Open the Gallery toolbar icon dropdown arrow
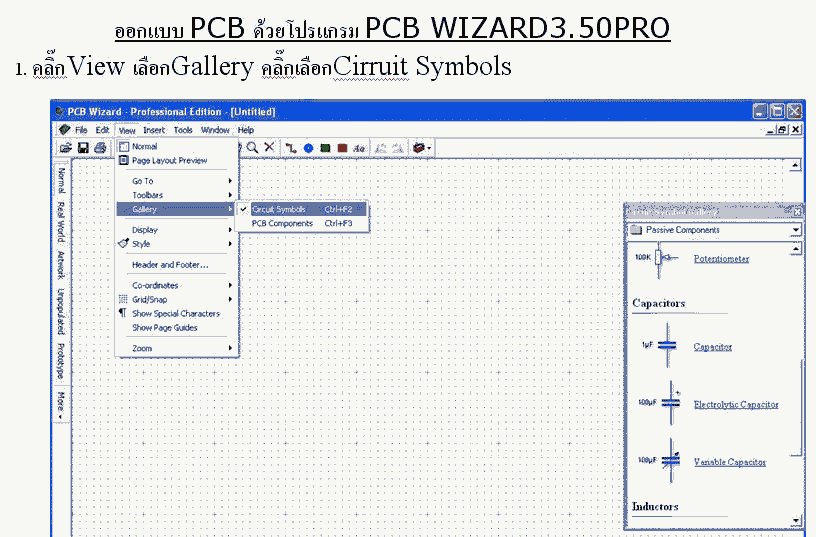Screen dimensions: 816x537 point(429,148)
